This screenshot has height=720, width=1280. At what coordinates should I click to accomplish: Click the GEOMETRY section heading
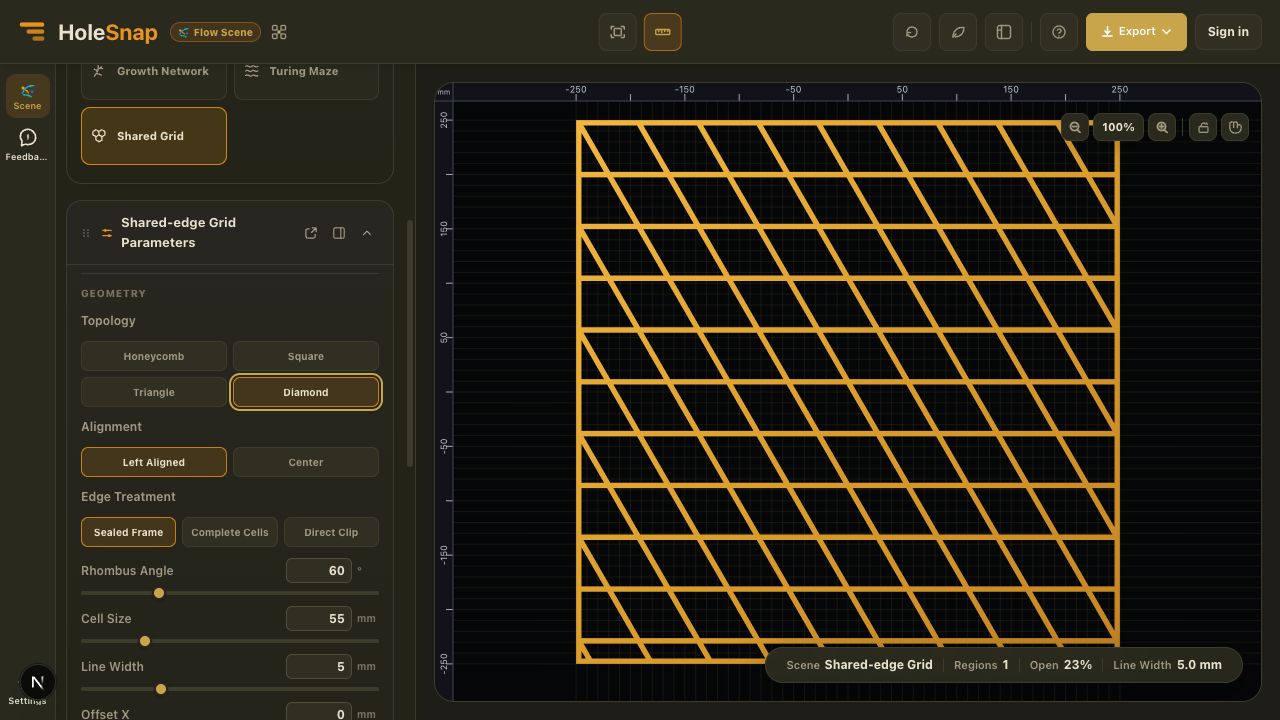click(113, 293)
